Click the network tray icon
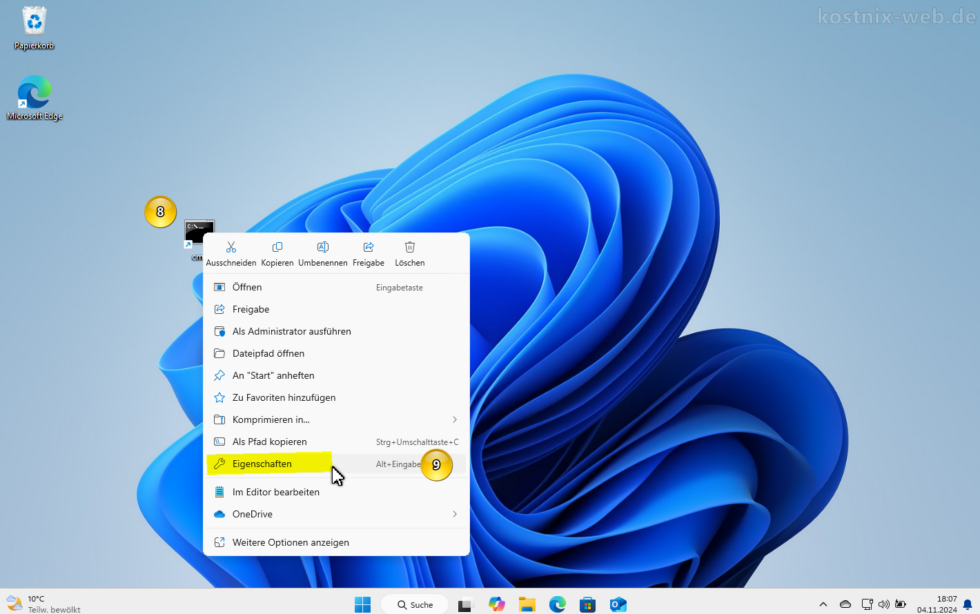 point(867,604)
